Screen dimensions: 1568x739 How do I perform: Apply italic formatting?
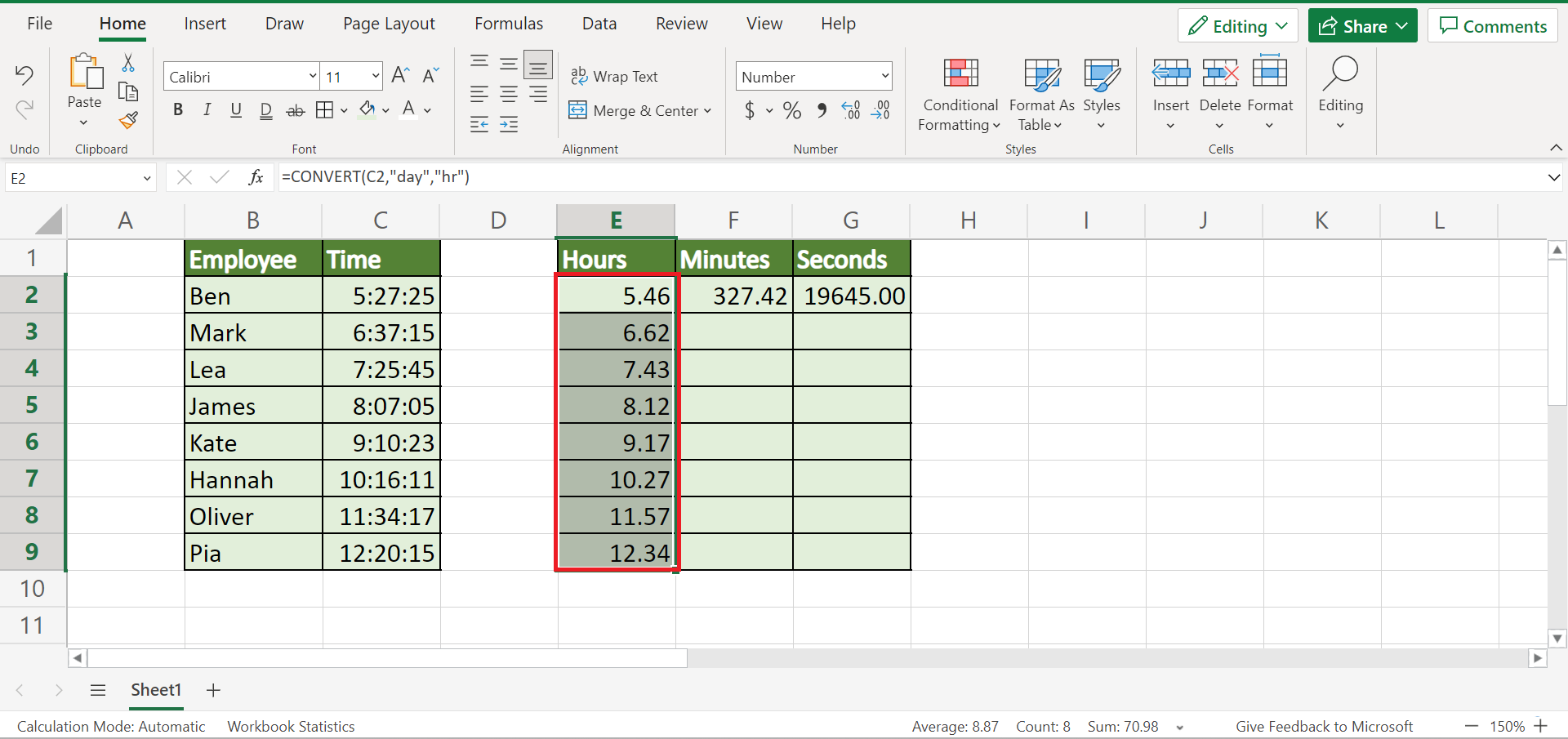coord(207,109)
